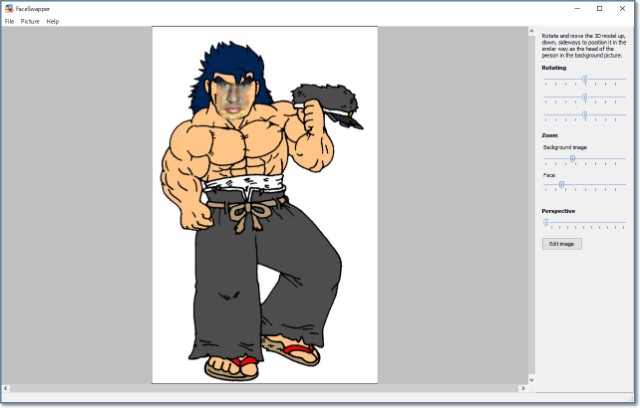Click the vertical scrollbar down arrow

point(531,379)
